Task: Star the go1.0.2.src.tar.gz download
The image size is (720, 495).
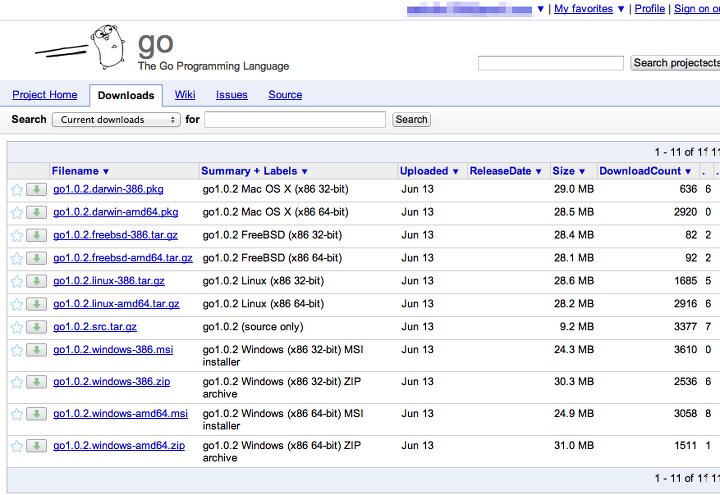Action: click(x=17, y=327)
